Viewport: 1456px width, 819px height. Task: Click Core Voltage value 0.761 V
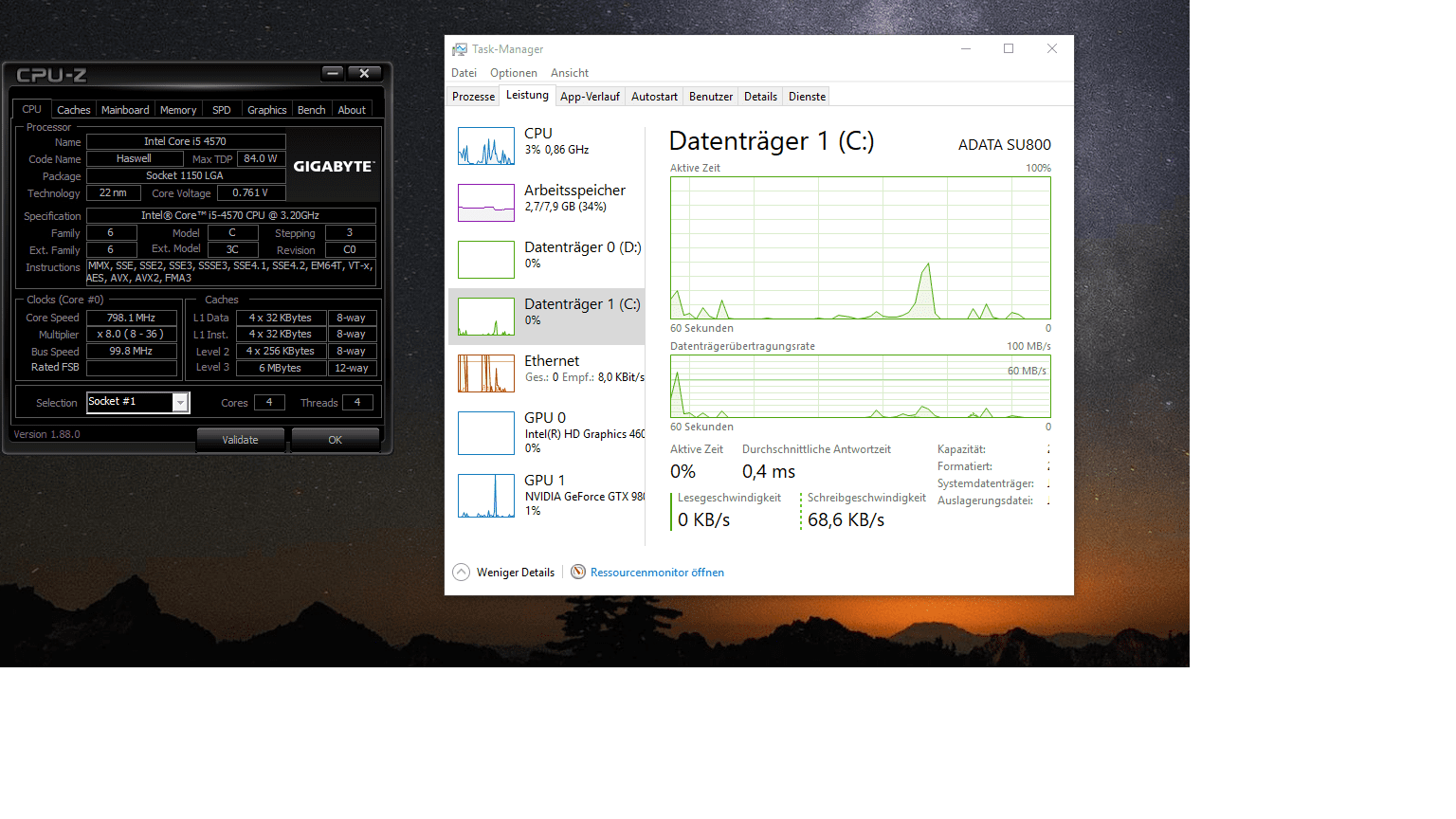(x=250, y=192)
